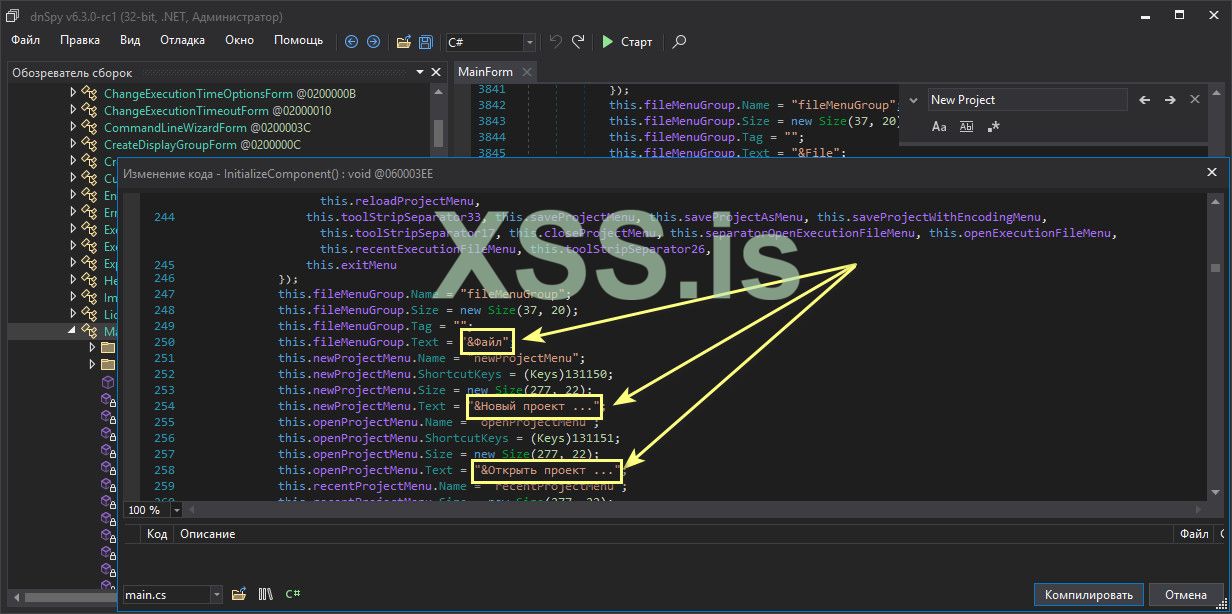
Task: Expand the CommandLineWizardForm tree node
Action: point(73,128)
